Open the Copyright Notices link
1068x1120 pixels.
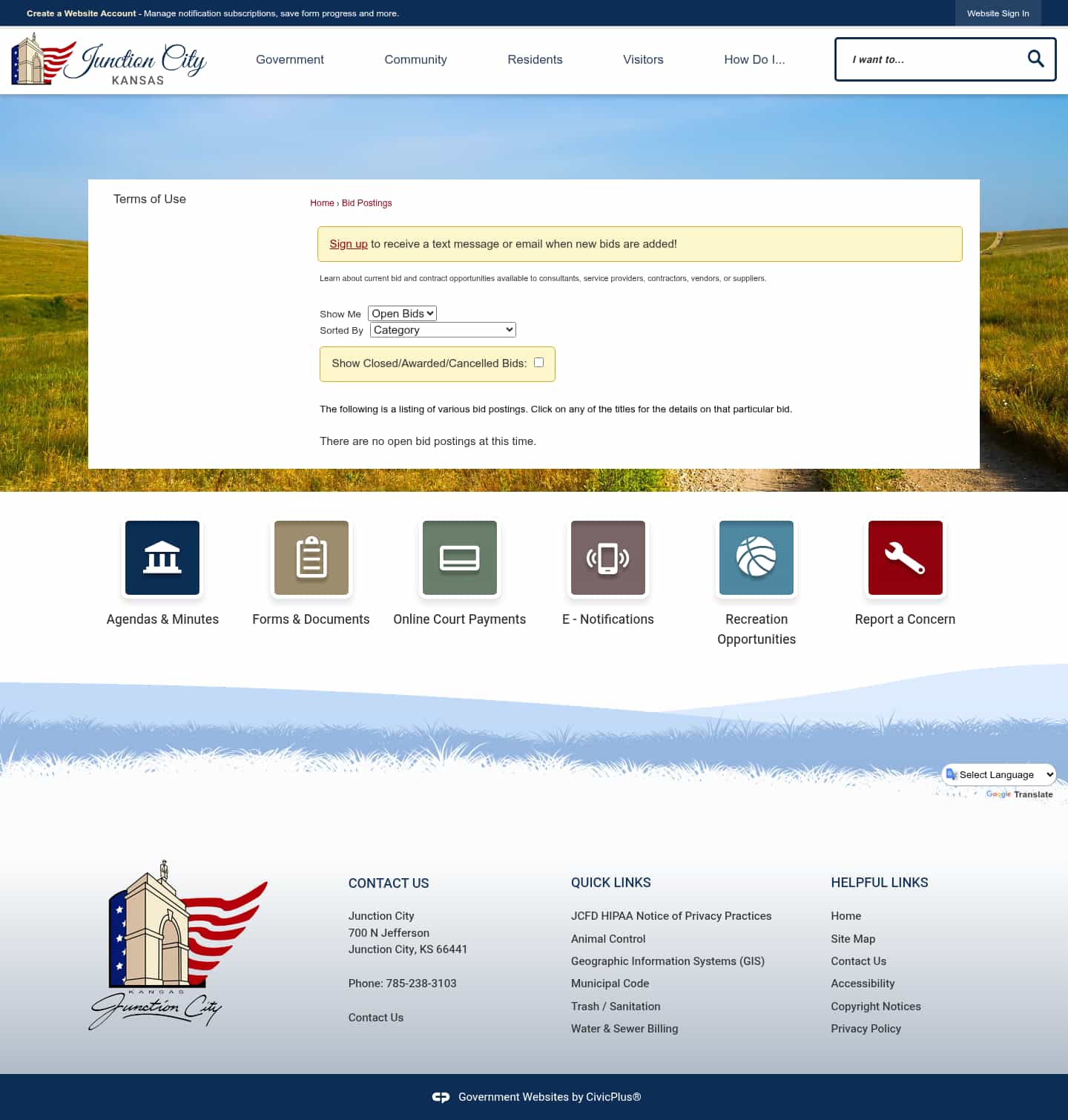coord(876,1007)
